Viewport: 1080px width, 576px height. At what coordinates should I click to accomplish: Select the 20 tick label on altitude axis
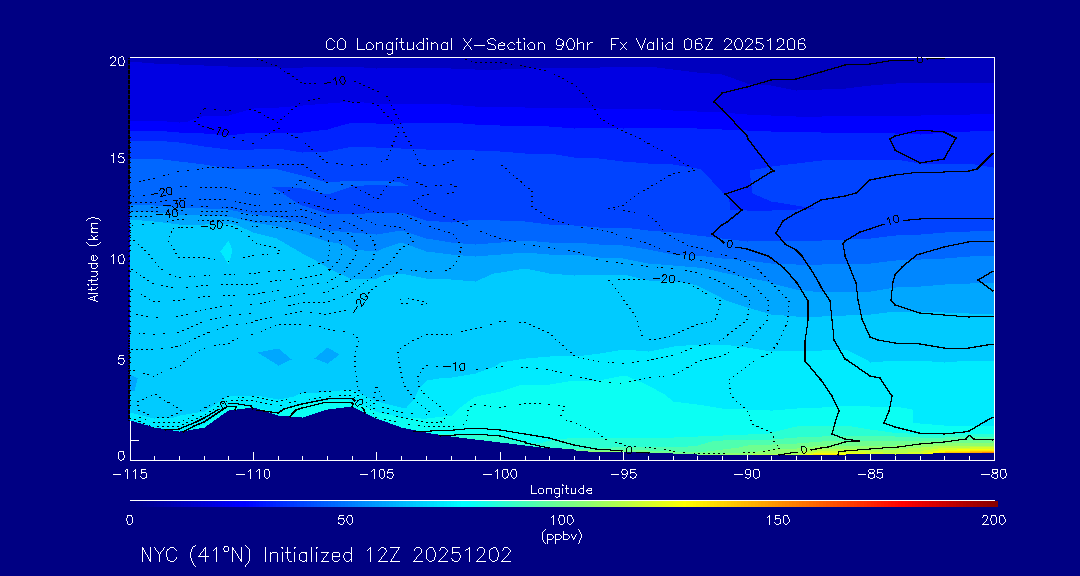pos(117,61)
